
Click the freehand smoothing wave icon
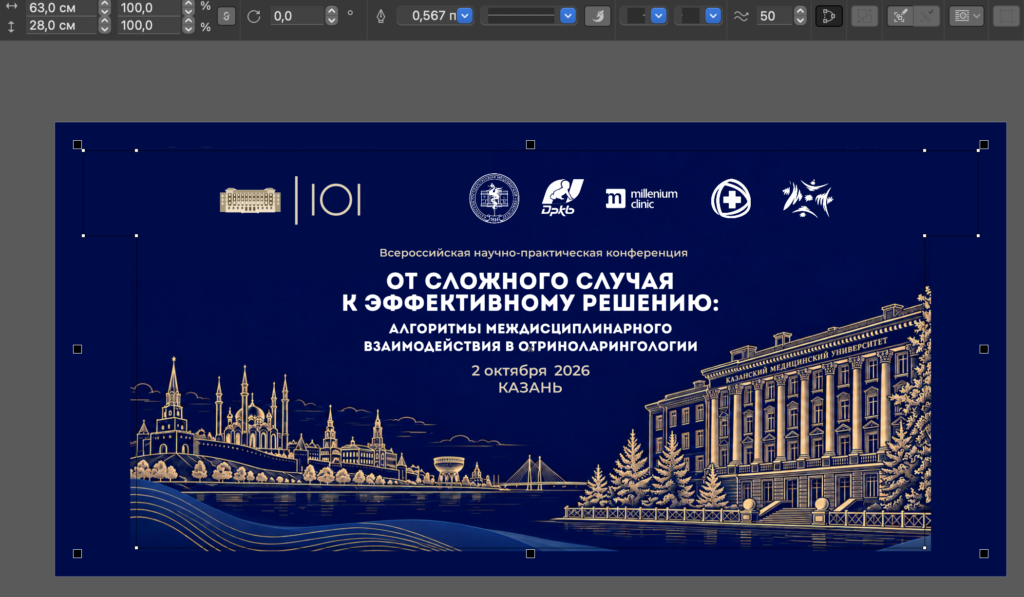click(x=741, y=16)
